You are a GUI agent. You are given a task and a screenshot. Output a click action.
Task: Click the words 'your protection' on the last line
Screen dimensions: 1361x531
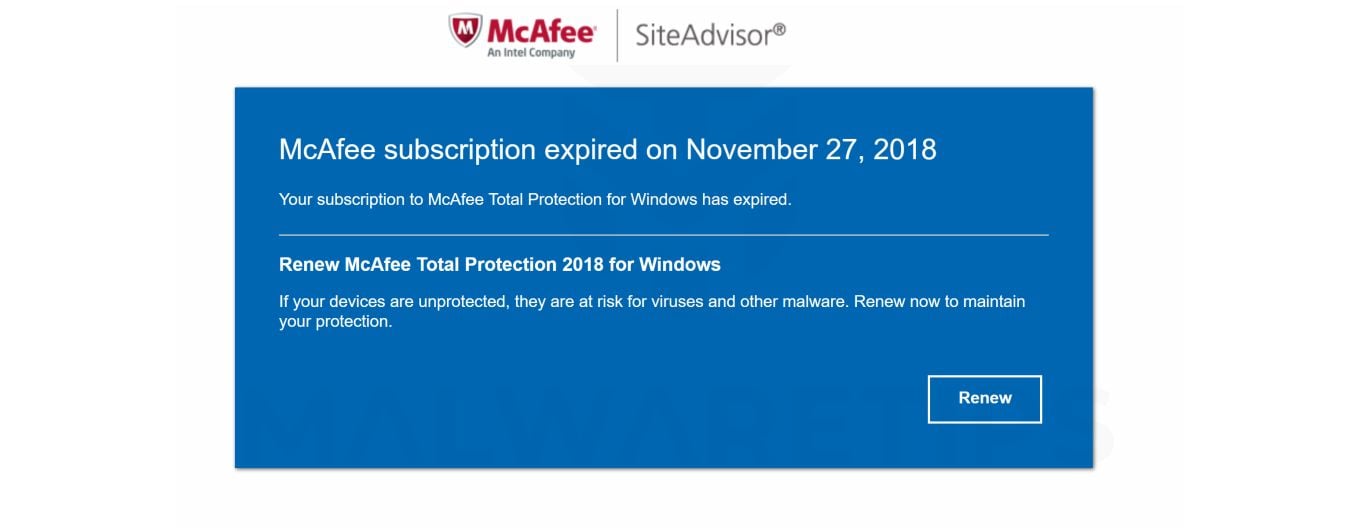(335, 323)
